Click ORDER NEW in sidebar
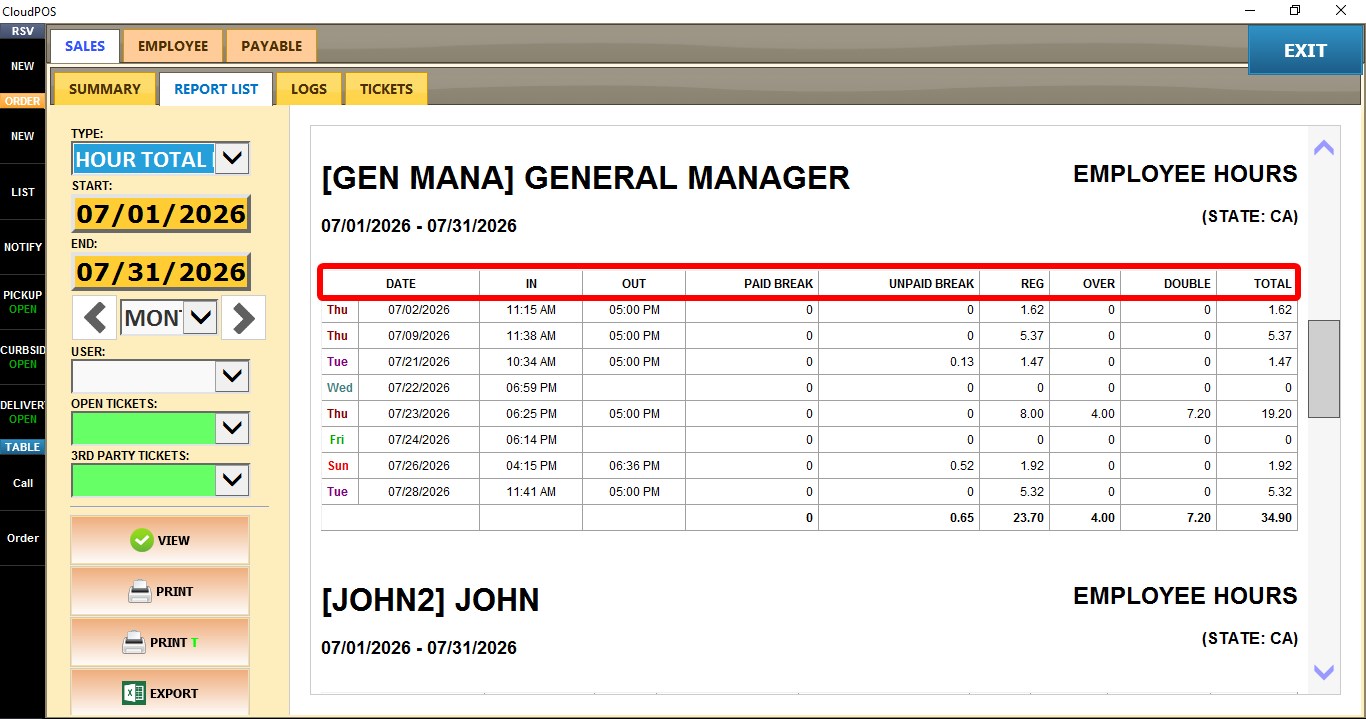 [22, 136]
